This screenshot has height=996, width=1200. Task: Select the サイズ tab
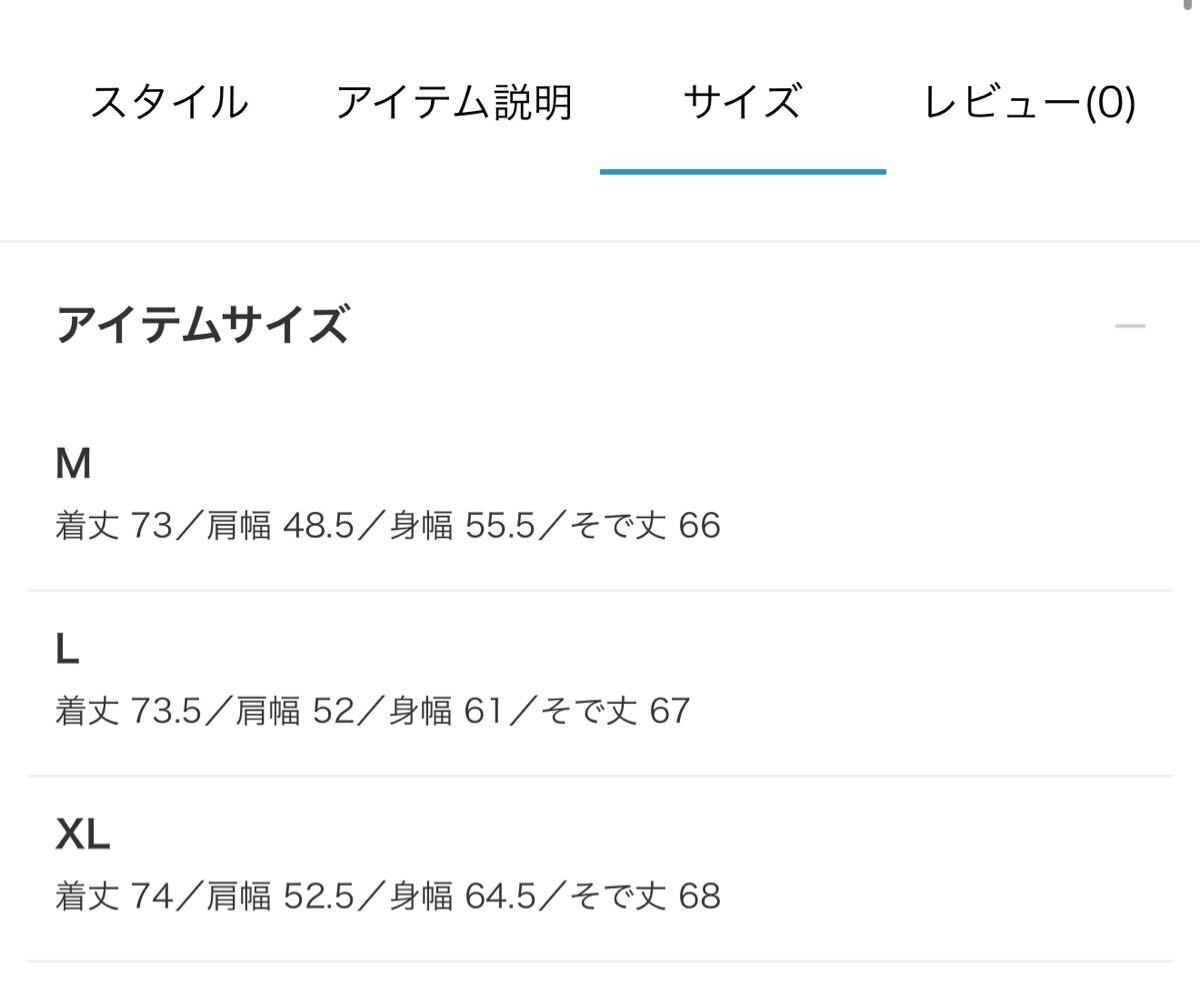pyautogui.click(x=742, y=103)
